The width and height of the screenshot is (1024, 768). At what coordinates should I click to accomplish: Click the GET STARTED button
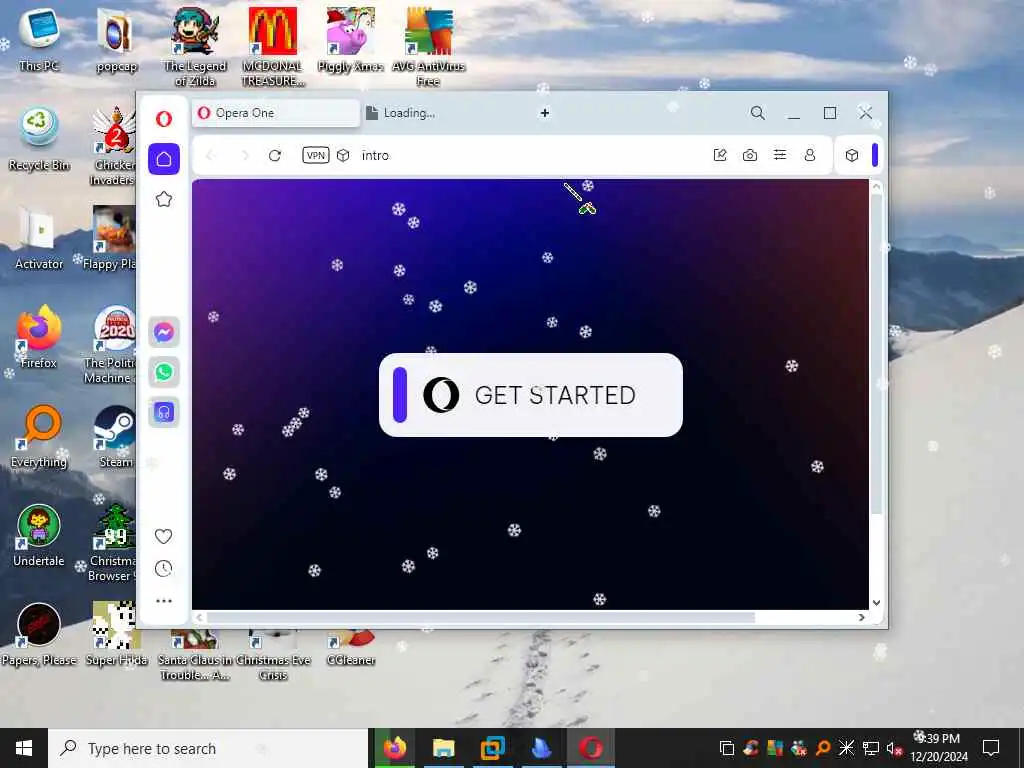530,395
